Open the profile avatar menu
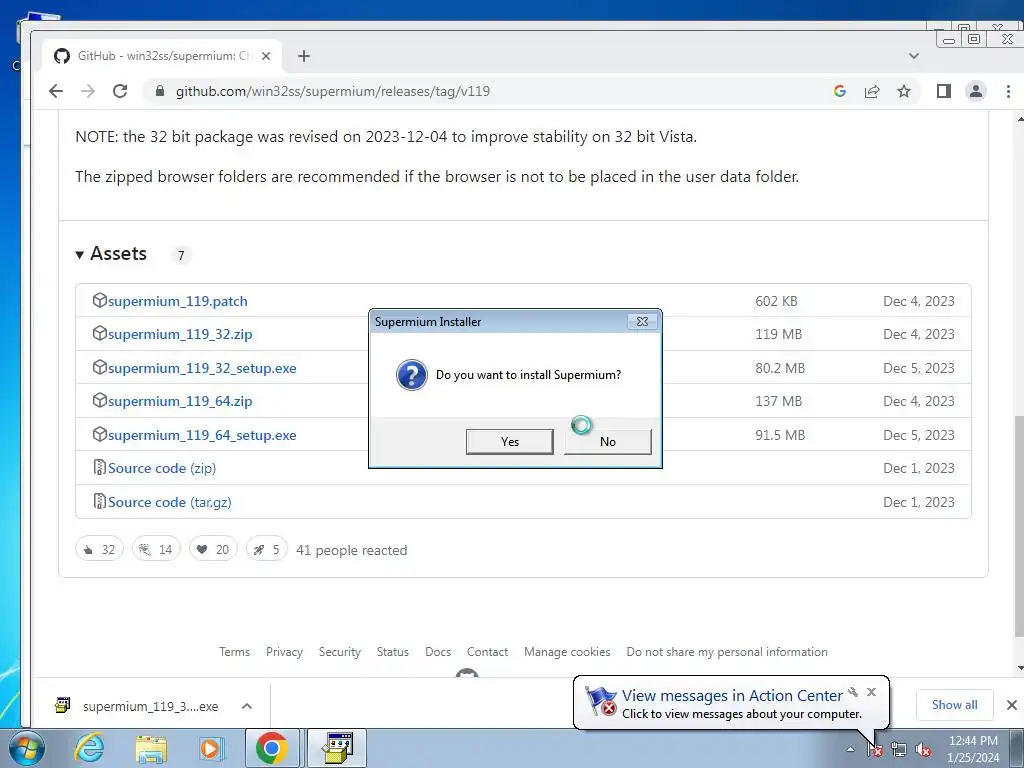 [x=976, y=91]
